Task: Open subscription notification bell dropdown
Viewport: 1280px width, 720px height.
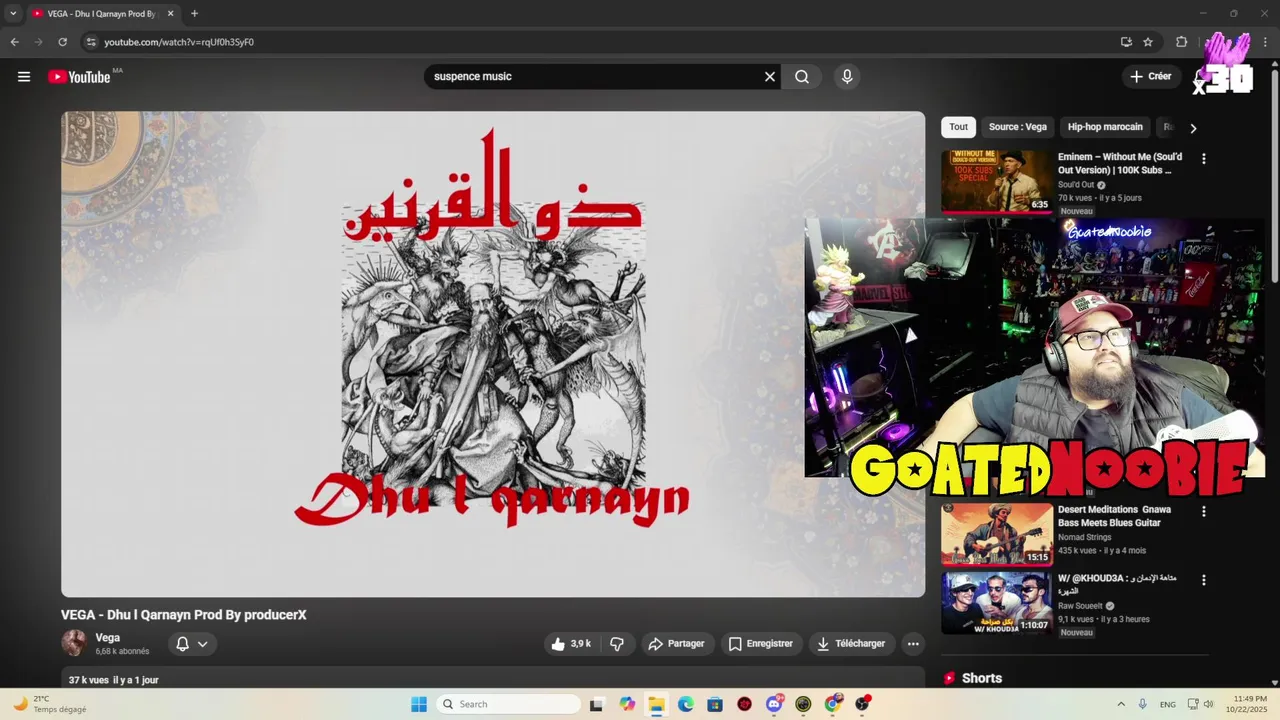Action: click(x=192, y=644)
